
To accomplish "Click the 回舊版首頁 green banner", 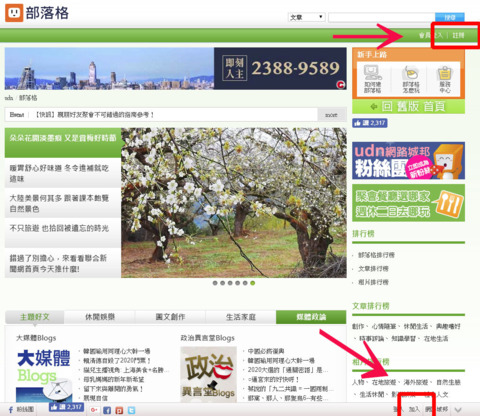I will 408,107.
